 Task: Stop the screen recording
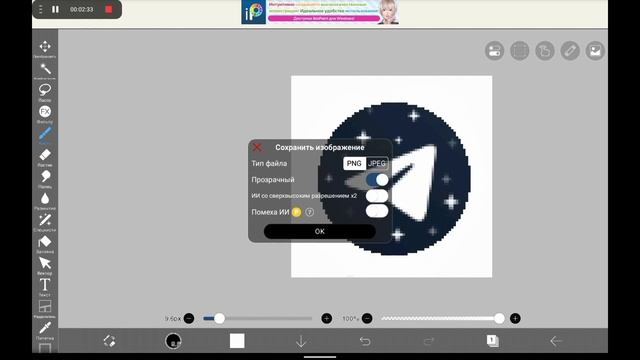click(x=109, y=9)
